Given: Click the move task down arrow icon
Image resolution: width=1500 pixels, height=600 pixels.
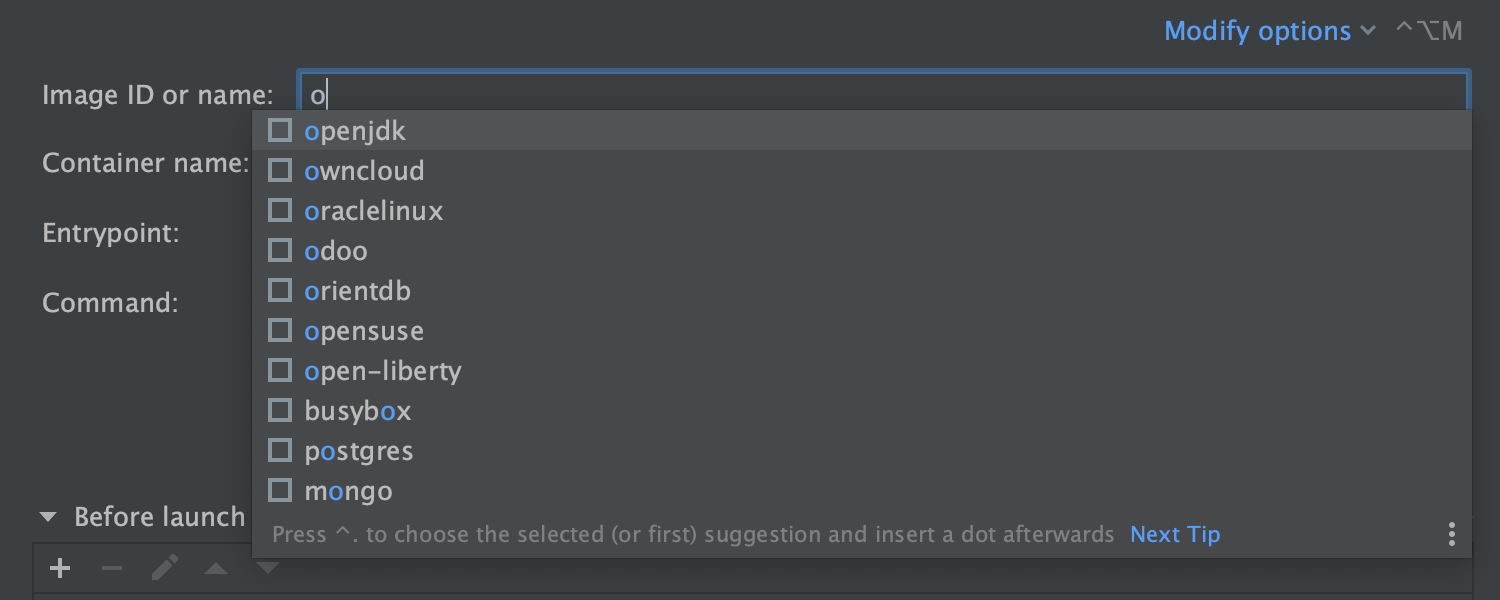Looking at the screenshot, I should point(267,568).
